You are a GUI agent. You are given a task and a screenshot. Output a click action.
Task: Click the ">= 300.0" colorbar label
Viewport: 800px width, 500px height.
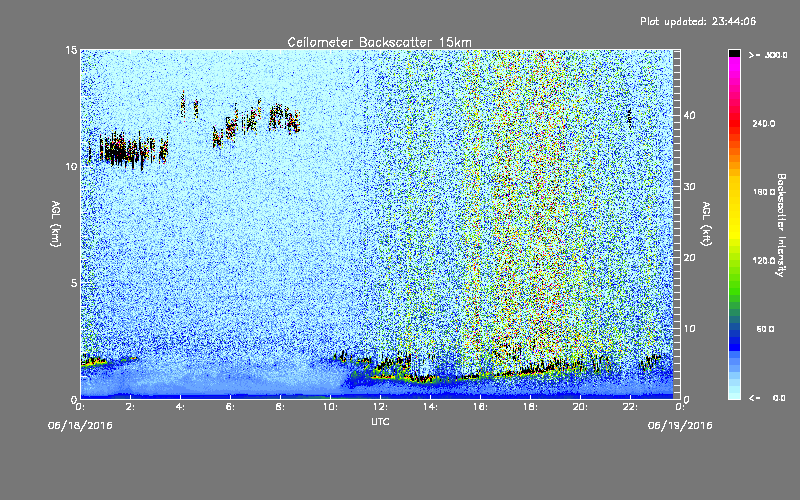click(x=768, y=55)
